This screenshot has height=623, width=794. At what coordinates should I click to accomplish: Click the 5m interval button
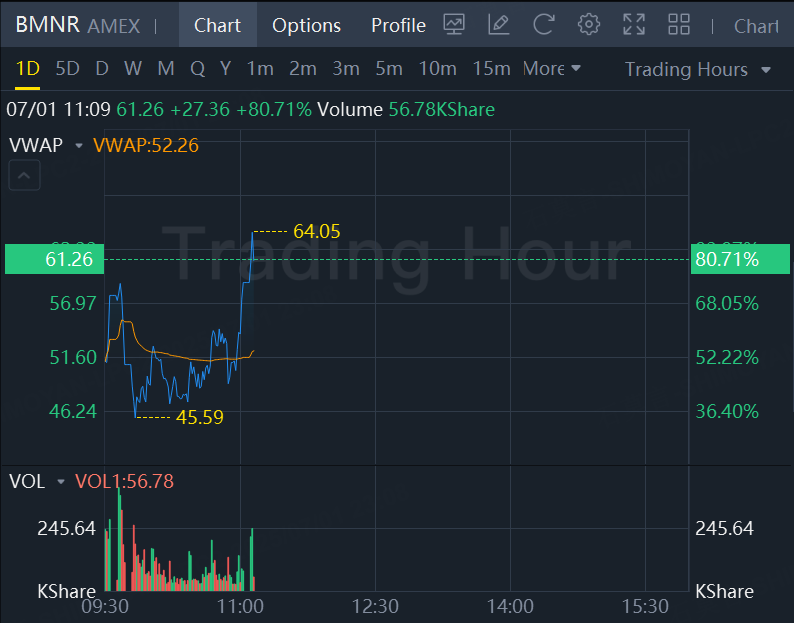click(389, 69)
